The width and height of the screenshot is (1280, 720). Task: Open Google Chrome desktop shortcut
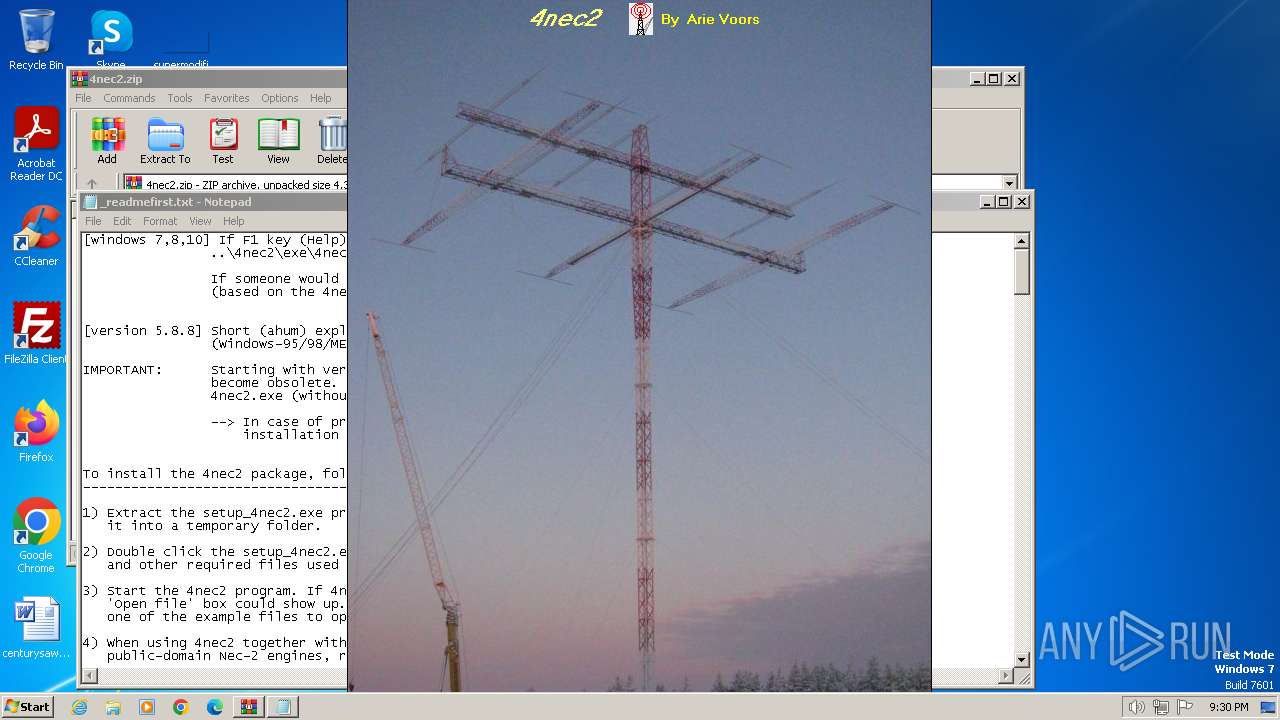pos(36,535)
